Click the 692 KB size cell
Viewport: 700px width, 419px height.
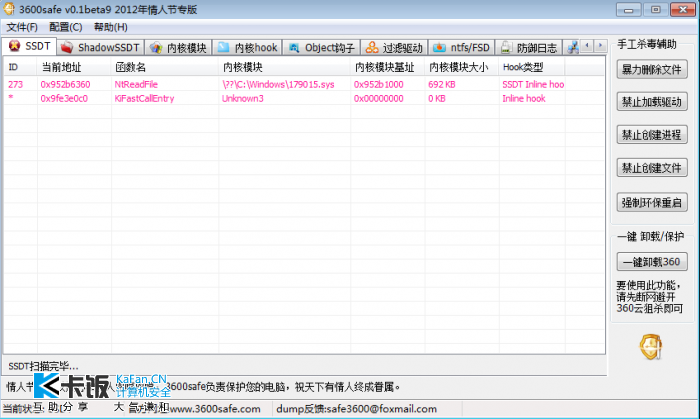[442, 84]
